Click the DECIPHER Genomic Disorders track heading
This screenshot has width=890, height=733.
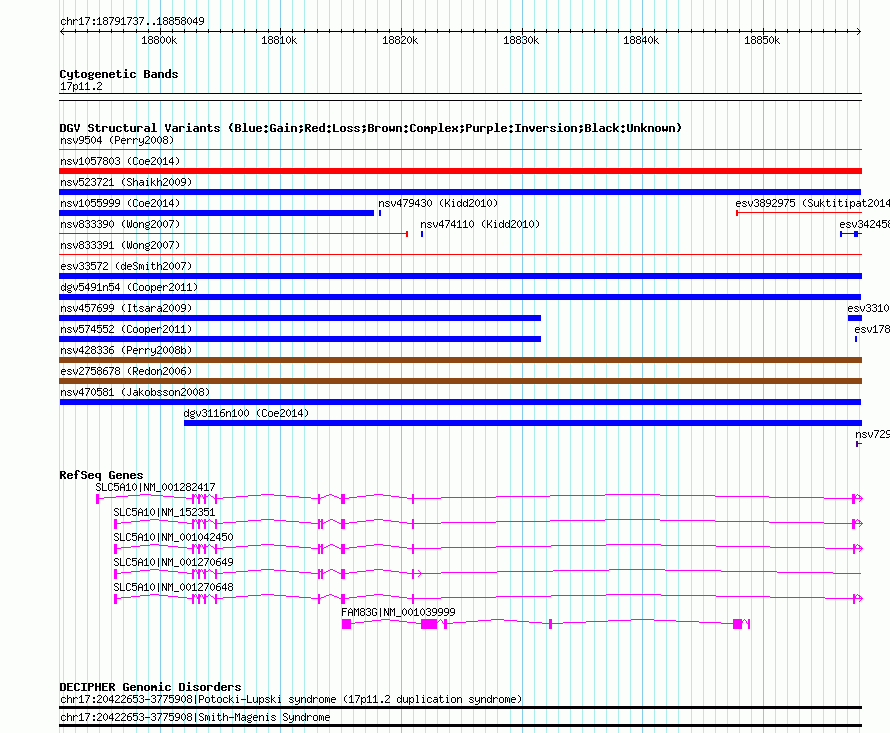pyautogui.click(x=150, y=687)
